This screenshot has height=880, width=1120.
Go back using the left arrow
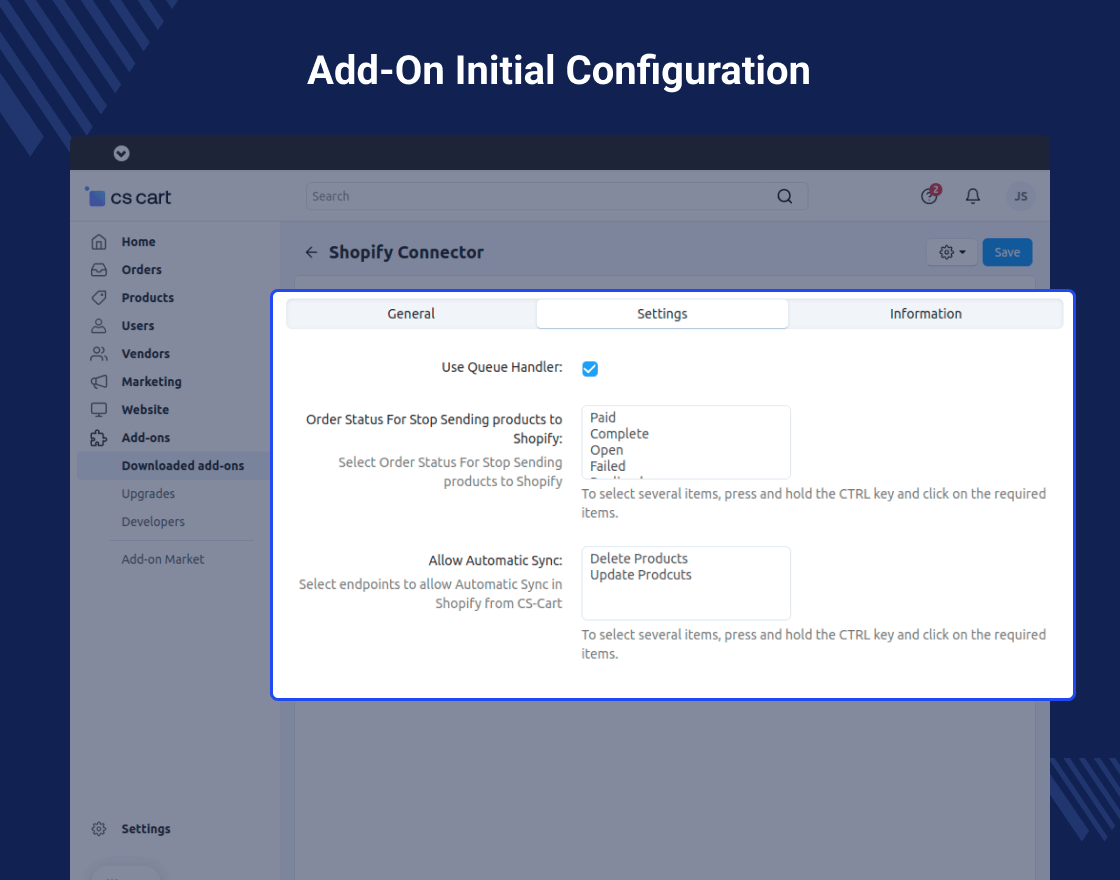pyautogui.click(x=311, y=253)
